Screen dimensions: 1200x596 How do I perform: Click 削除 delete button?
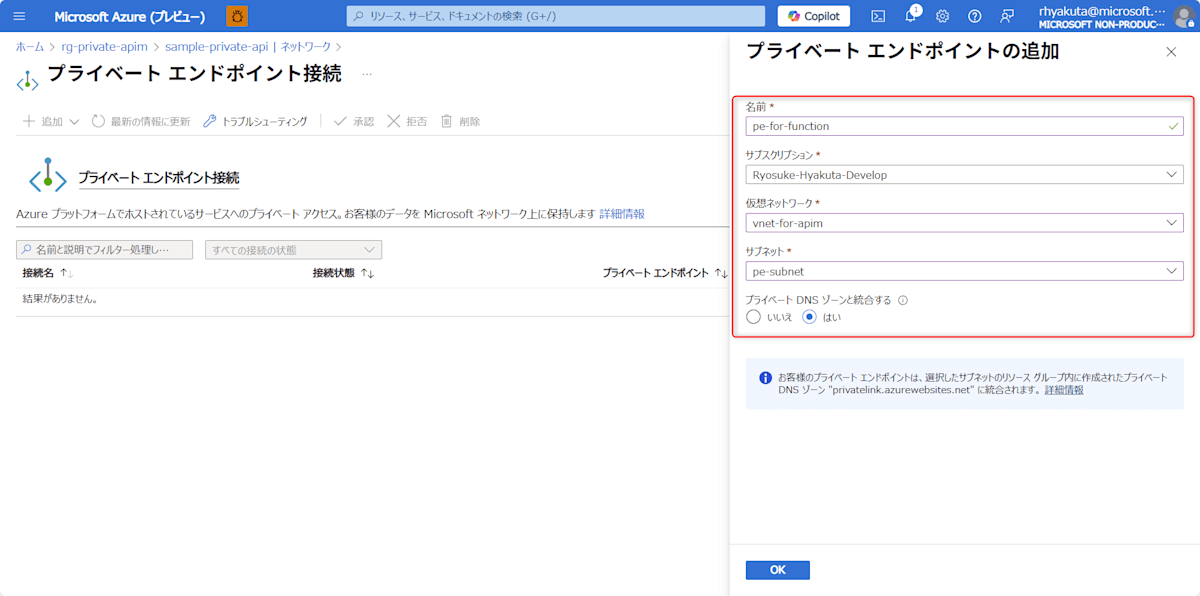[460, 121]
